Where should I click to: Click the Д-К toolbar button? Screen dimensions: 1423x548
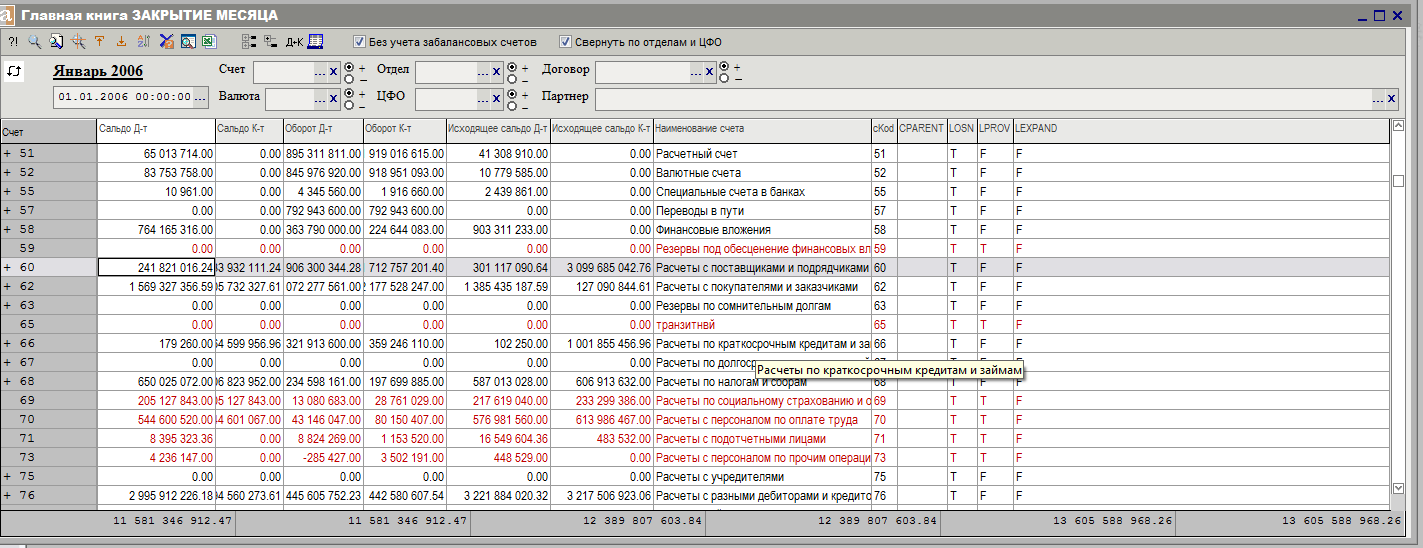[294, 42]
